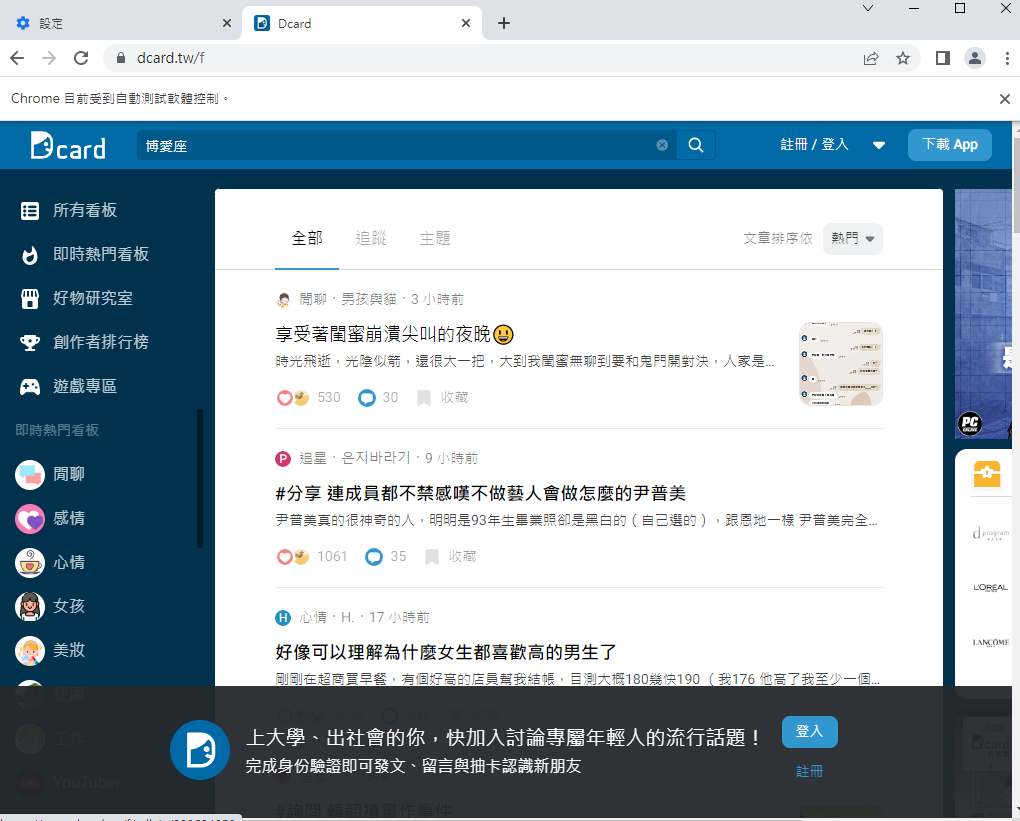
Task: Bookmark this page with star icon
Action: [902, 58]
